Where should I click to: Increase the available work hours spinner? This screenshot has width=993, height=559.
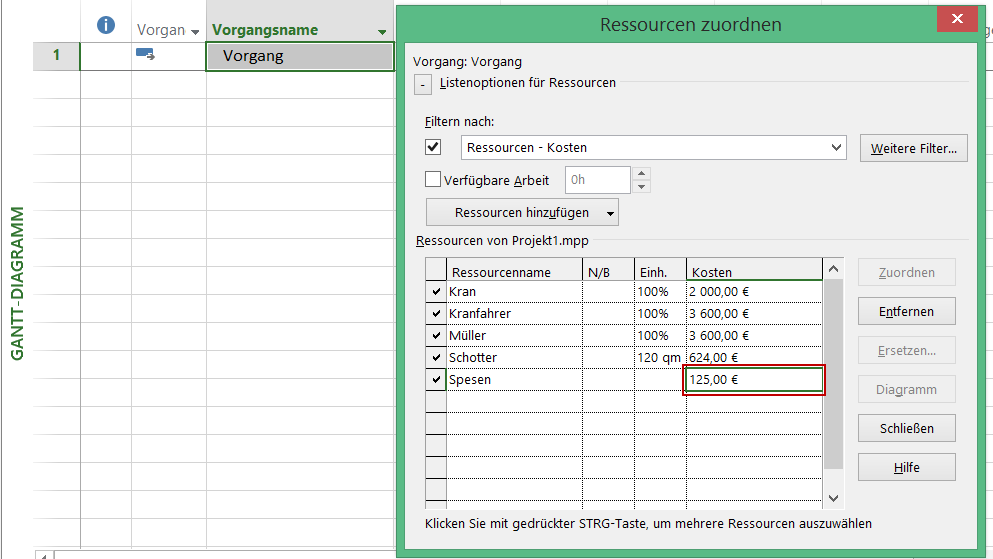642,174
